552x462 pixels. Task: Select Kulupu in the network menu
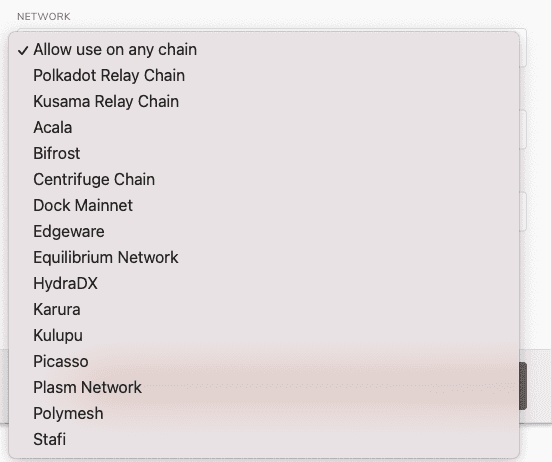pos(264,336)
